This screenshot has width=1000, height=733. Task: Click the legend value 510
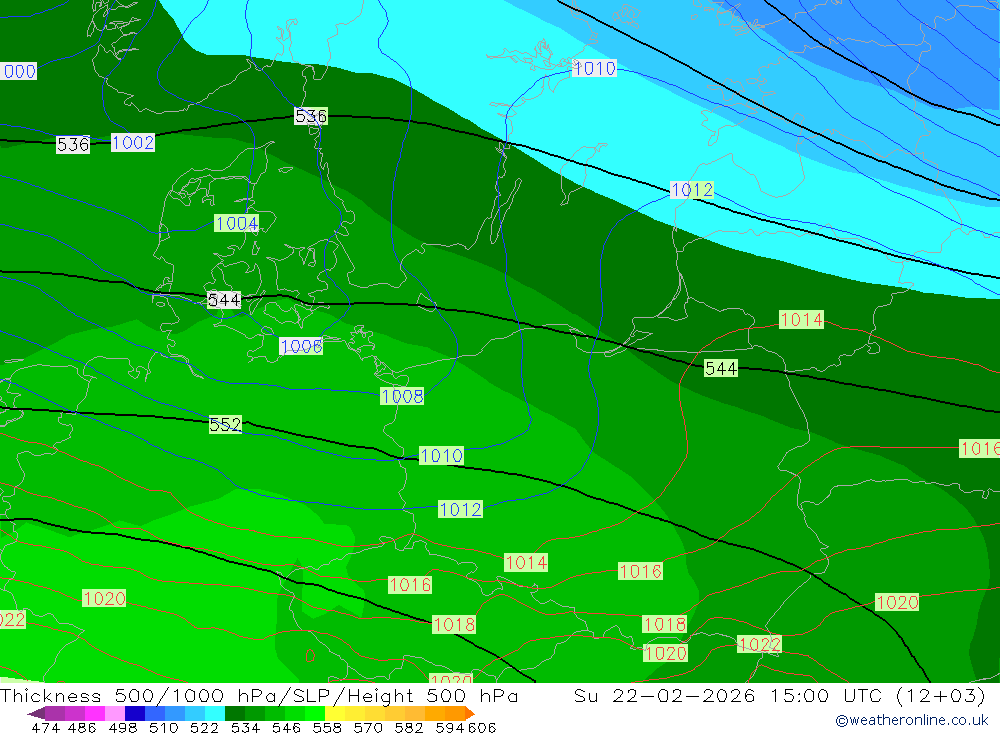[x=163, y=727]
